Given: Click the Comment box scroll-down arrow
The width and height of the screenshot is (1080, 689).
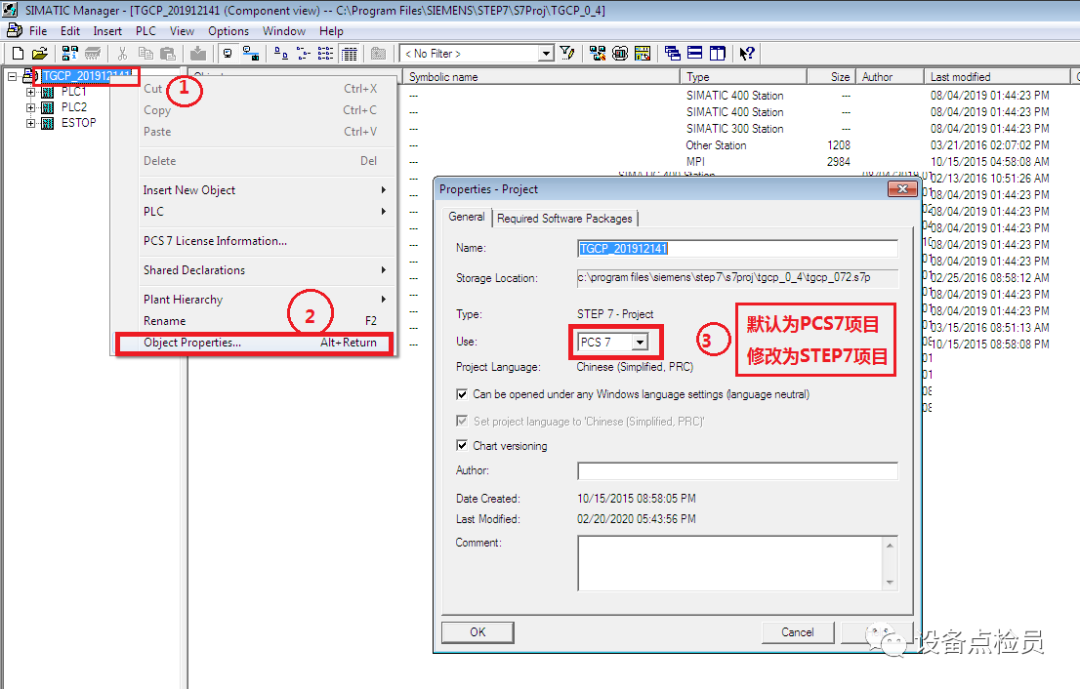Looking at the screenshot, I should coord(889,582).
